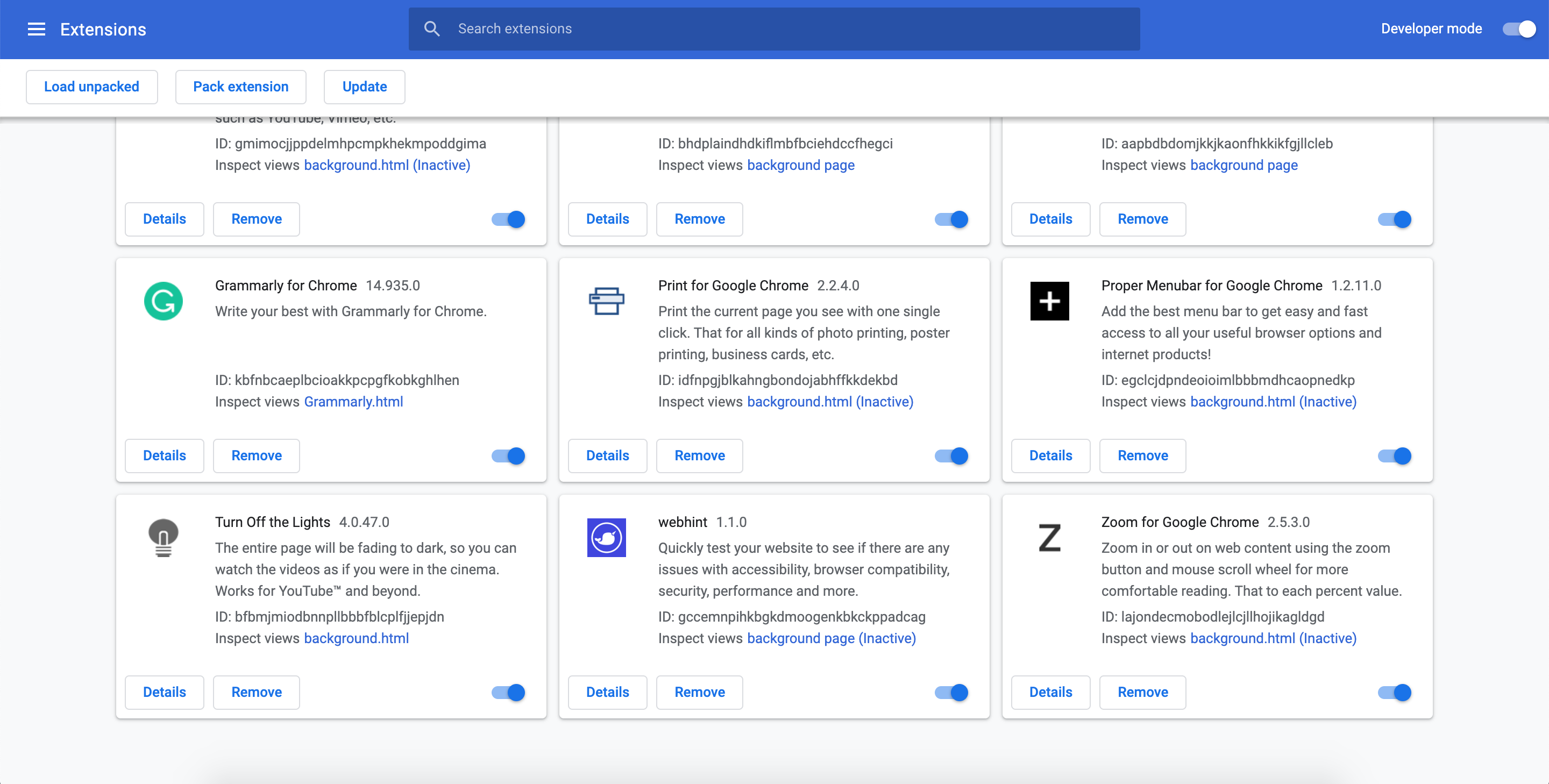Open Details for Turn Off the Lights
The height and width of the screenshot is (784, 1549).
(x=164, y=693)
